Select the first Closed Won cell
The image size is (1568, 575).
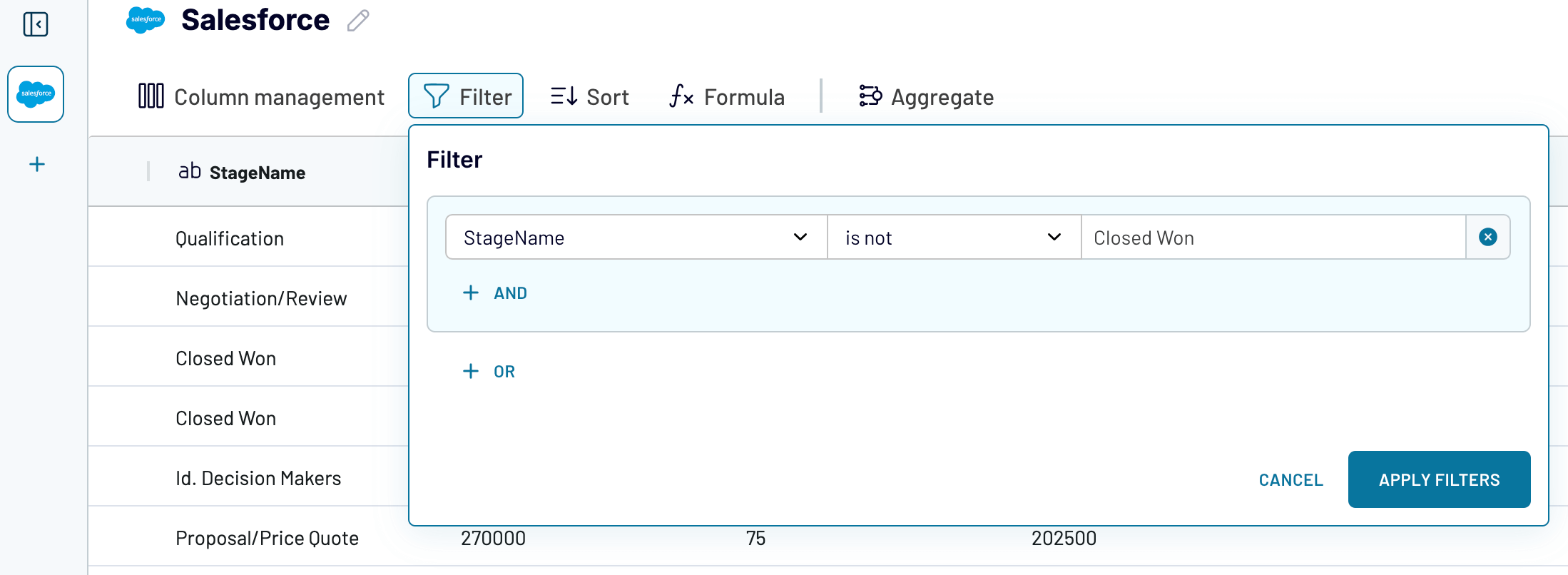click(225, 358)
